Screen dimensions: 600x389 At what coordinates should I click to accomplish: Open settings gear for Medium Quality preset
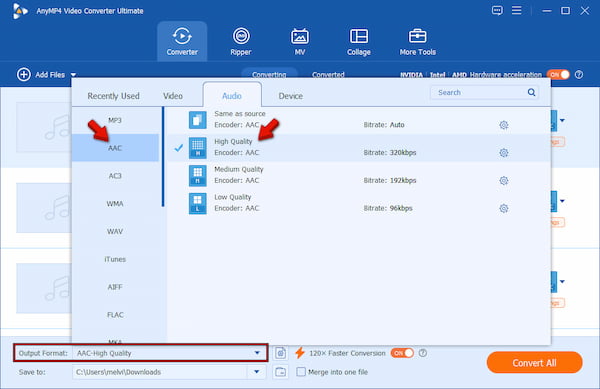[x=504, y=181]
